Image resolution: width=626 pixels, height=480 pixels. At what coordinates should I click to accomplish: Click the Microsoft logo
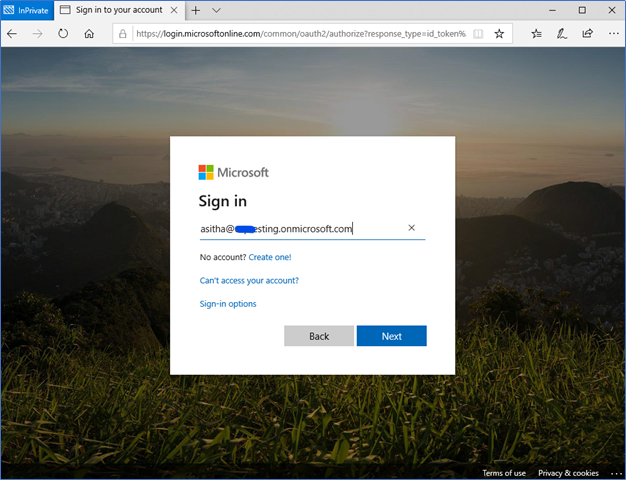(x=234, y=173)
